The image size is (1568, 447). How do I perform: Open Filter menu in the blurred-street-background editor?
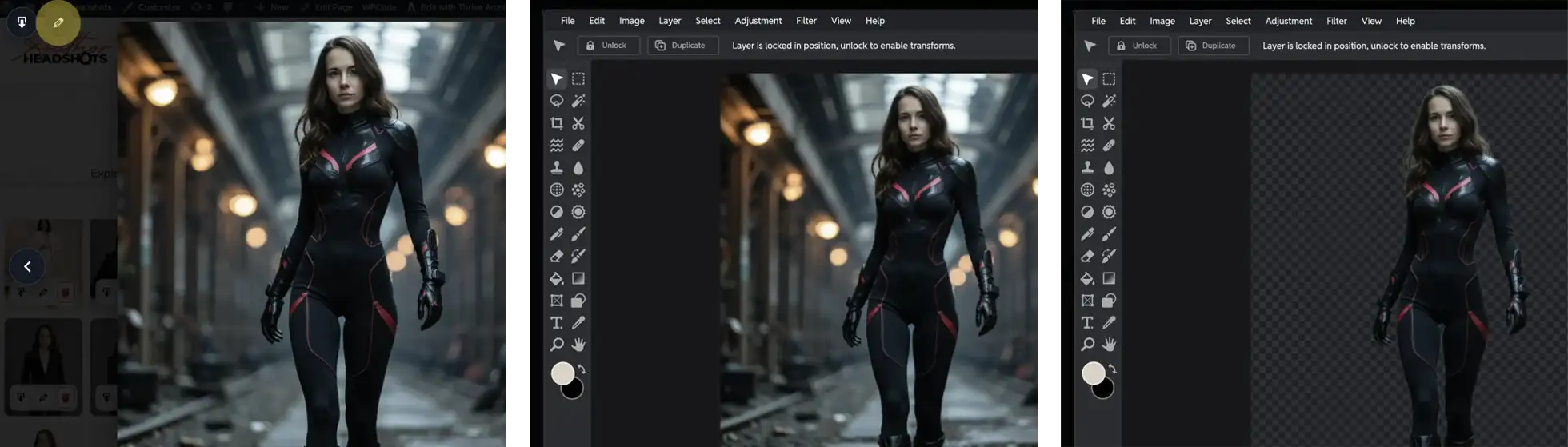click(x=806, y=21)
